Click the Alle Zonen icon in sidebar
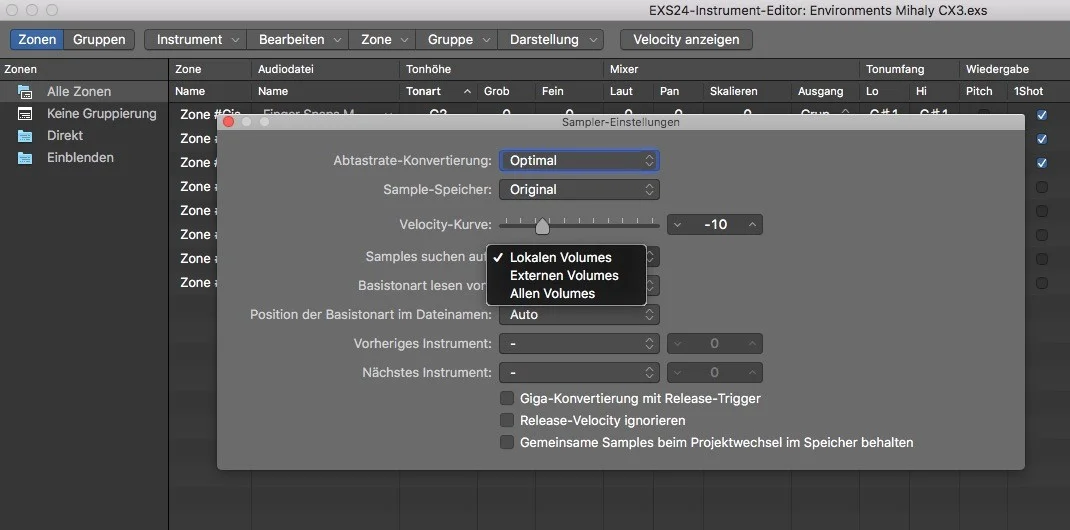This screenshot has height=530, width=1070. (x=25, y=92)
